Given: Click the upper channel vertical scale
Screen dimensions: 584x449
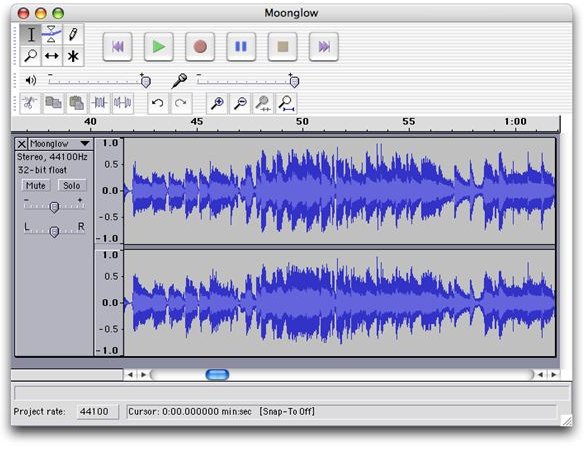Looking at the screenshot, I should coord(110,191).
